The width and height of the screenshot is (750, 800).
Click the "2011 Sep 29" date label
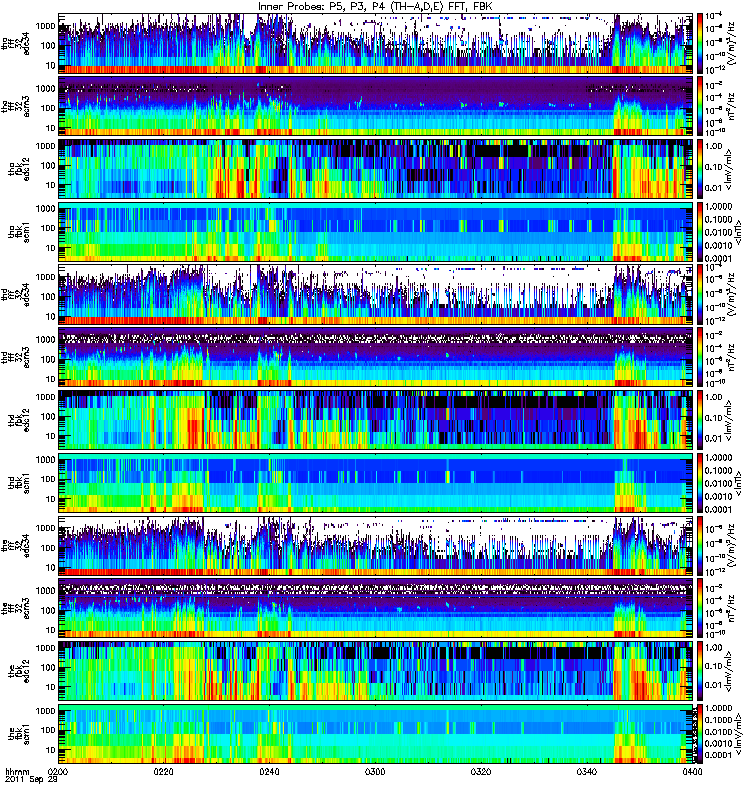(31, 780)
